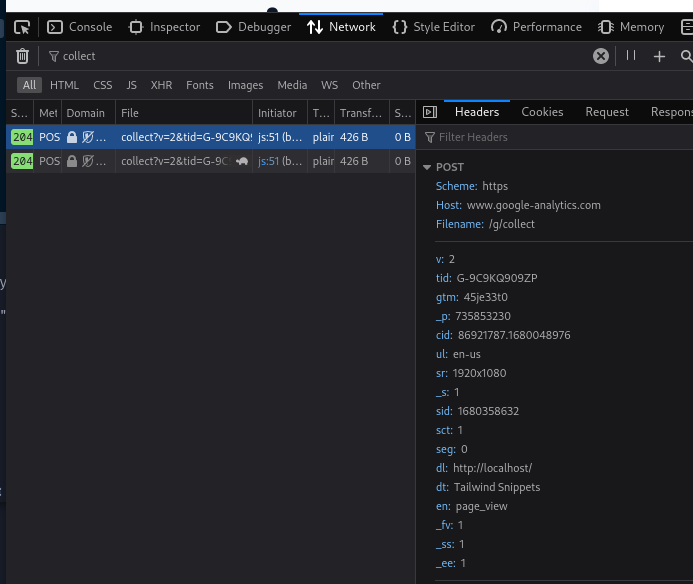693x584 pixels.
Task: Switch to the Cookies tab
Action: pos(542,112)
